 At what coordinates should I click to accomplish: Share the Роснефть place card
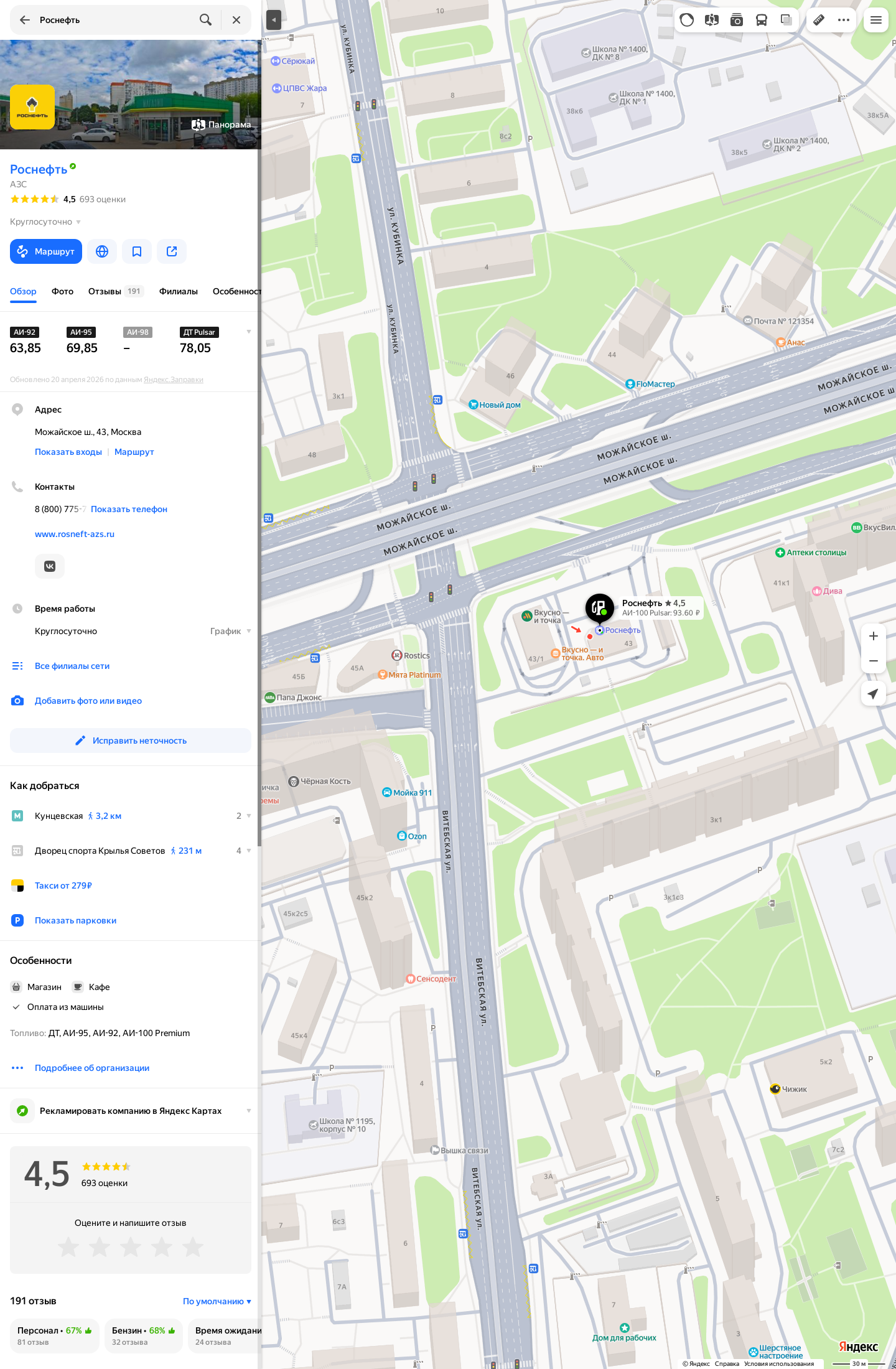[172, 251]
